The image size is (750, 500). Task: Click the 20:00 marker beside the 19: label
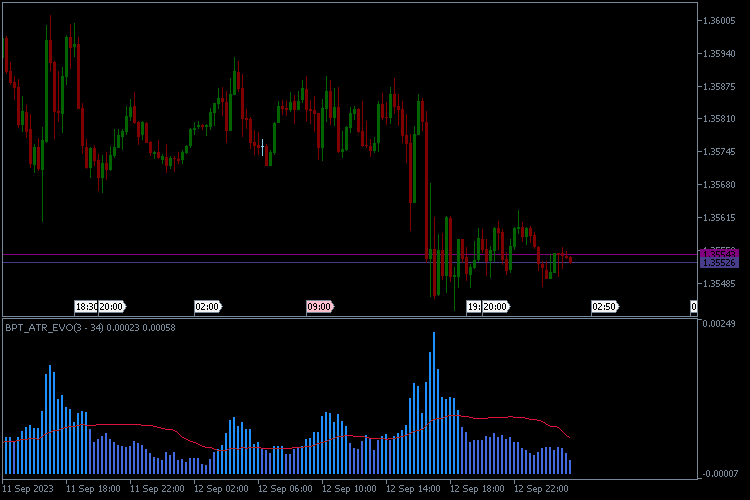pos(496,307)
